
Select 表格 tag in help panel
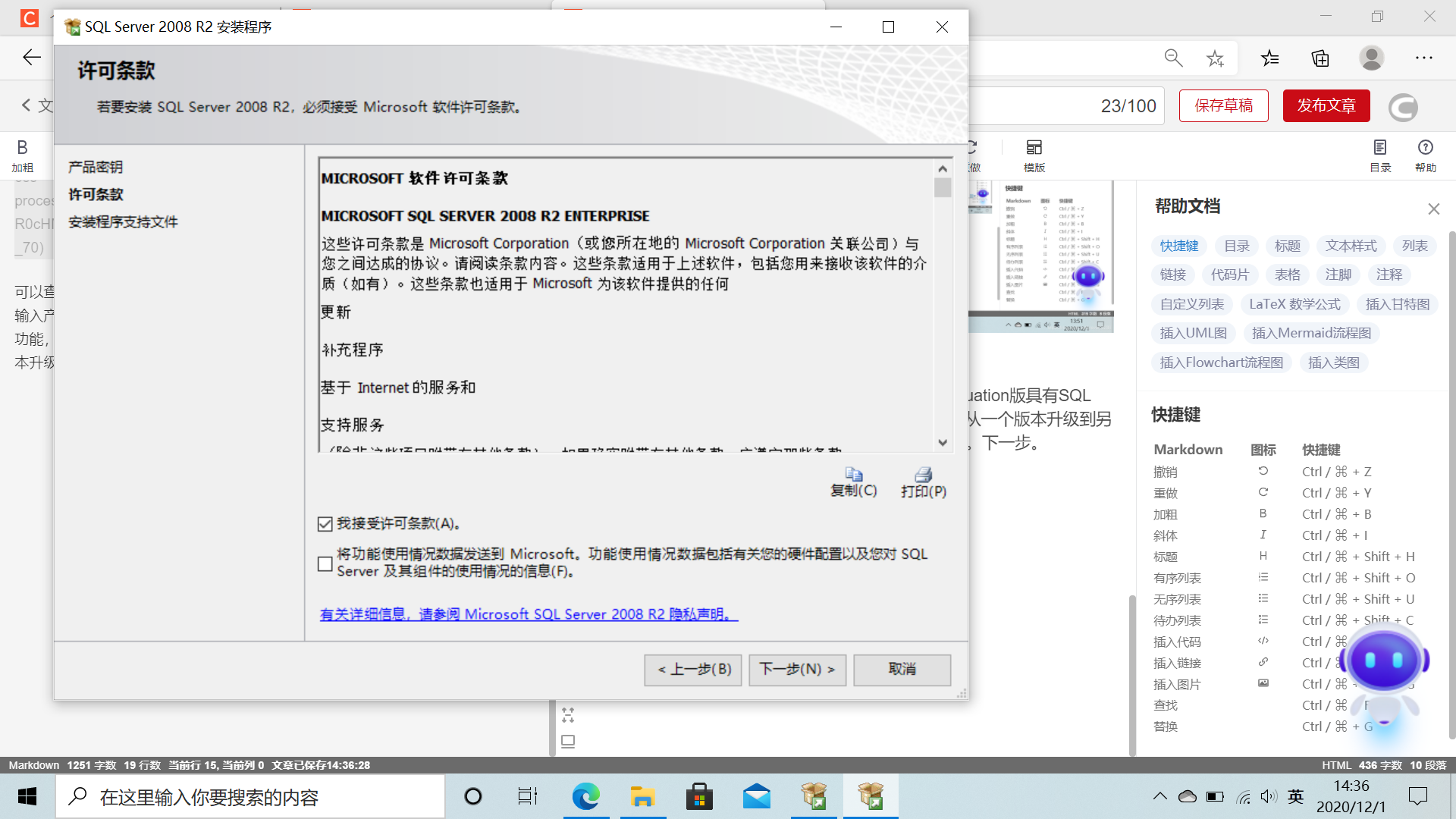(1288, 275)
